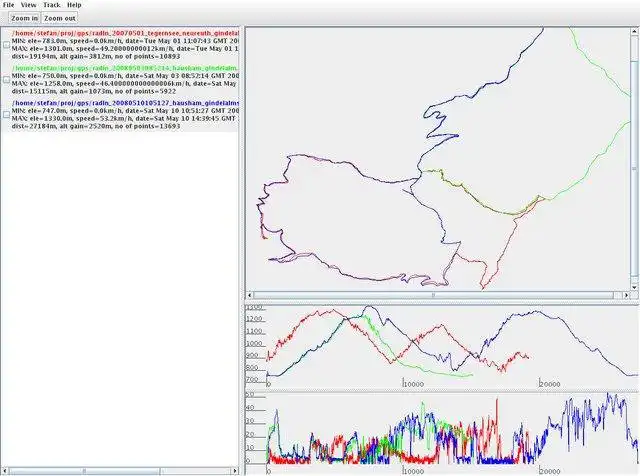This screenshot has width=640, height=476.
Task: Click the 20000 mark on speed chart axis
Action: 550,471
